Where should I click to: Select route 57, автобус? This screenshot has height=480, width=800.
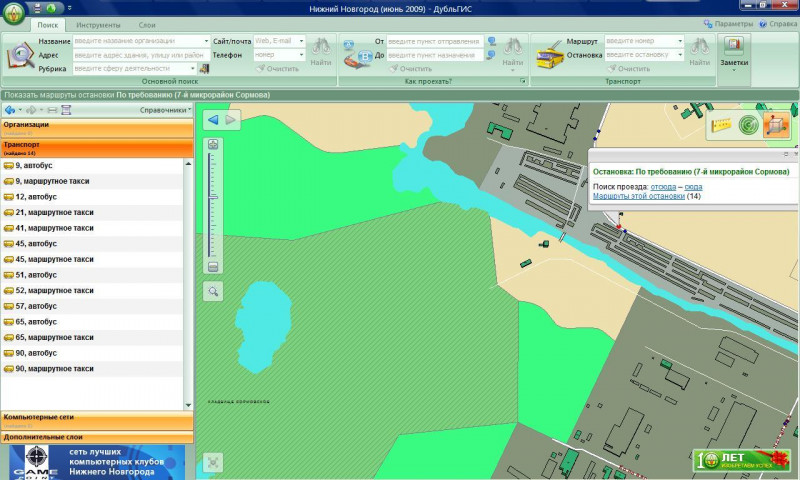tap(92, 306)
